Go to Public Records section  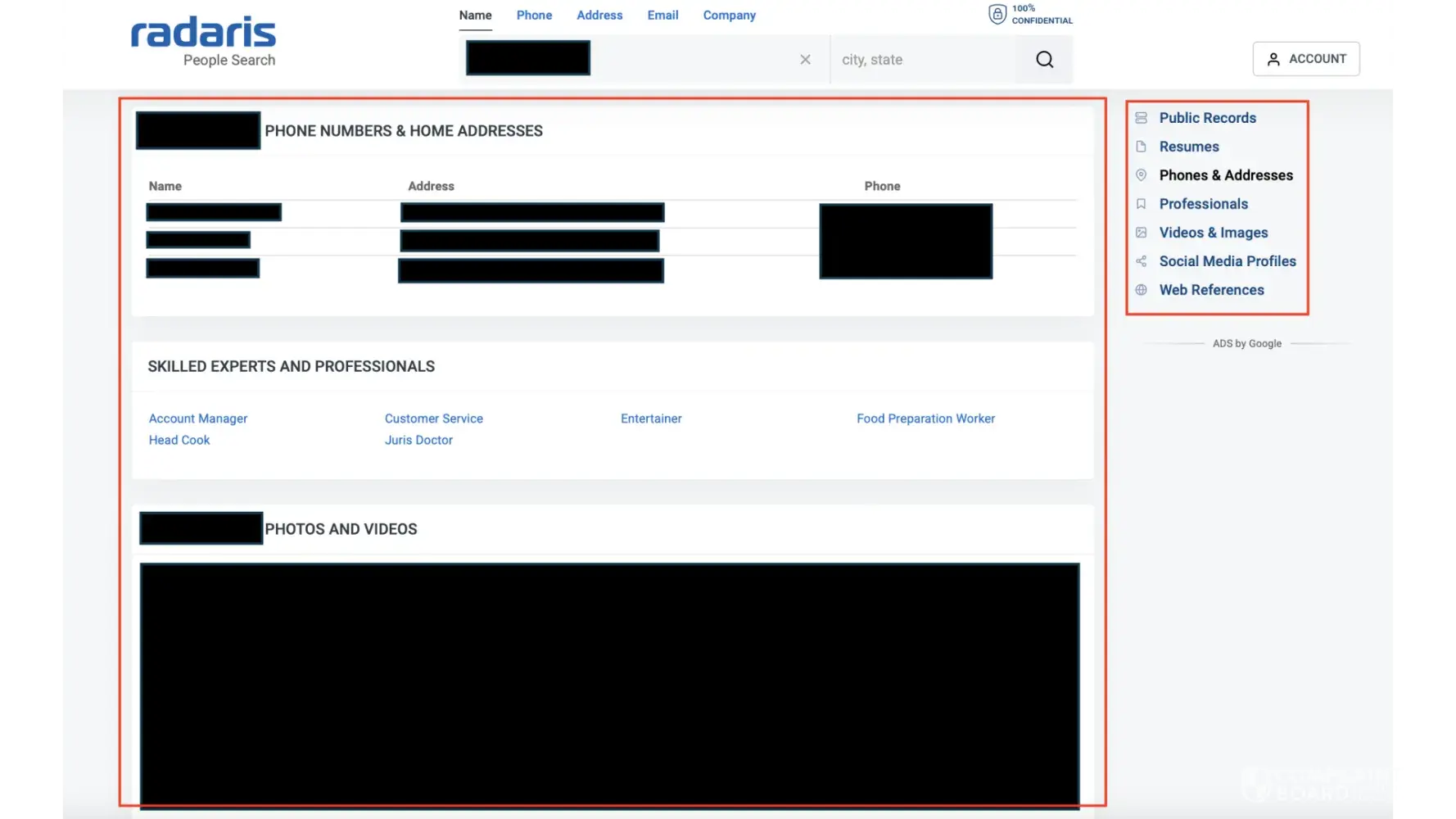(x=1207, y=118)
